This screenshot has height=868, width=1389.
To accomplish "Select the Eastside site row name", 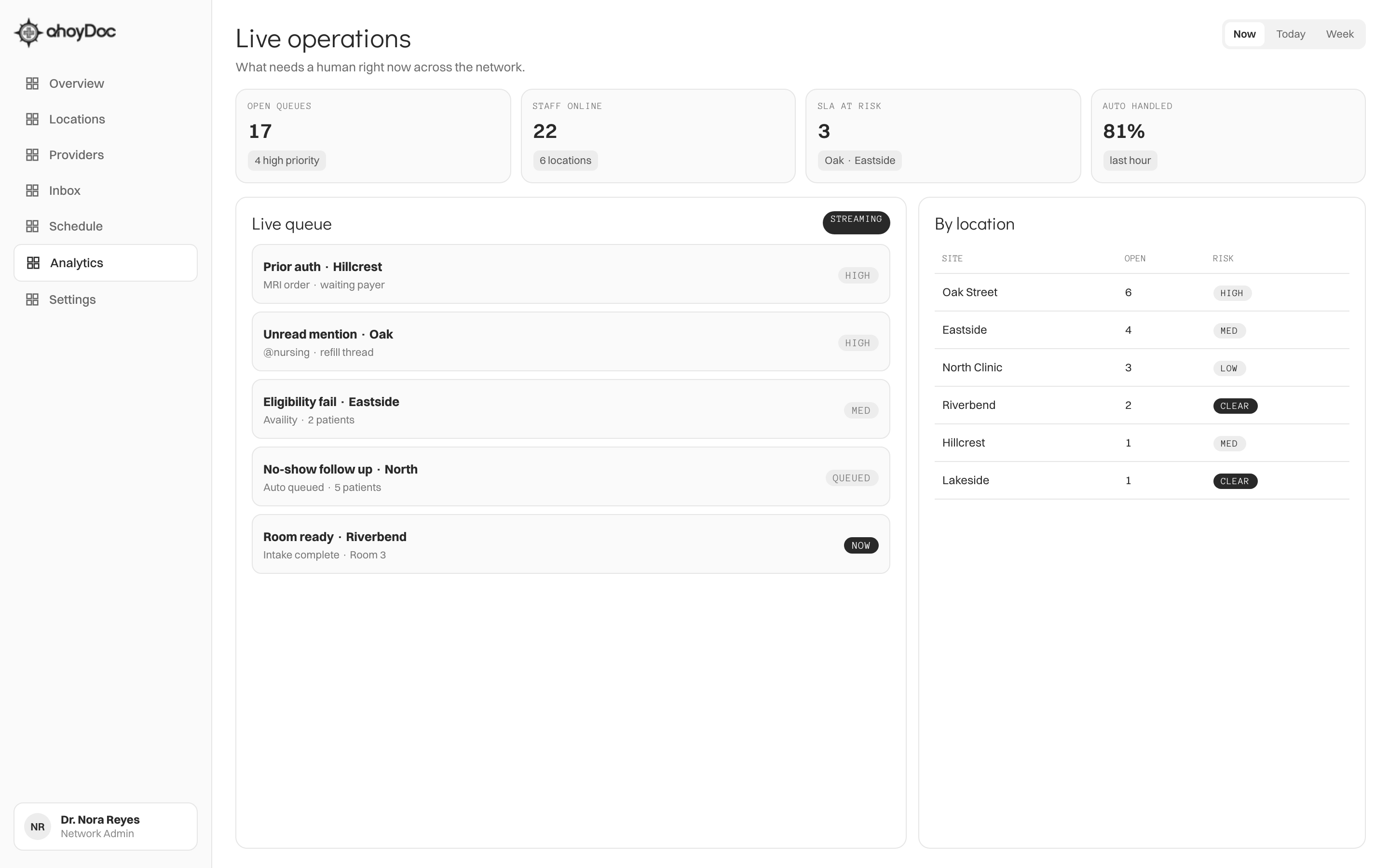I will [x=964, y=330].
